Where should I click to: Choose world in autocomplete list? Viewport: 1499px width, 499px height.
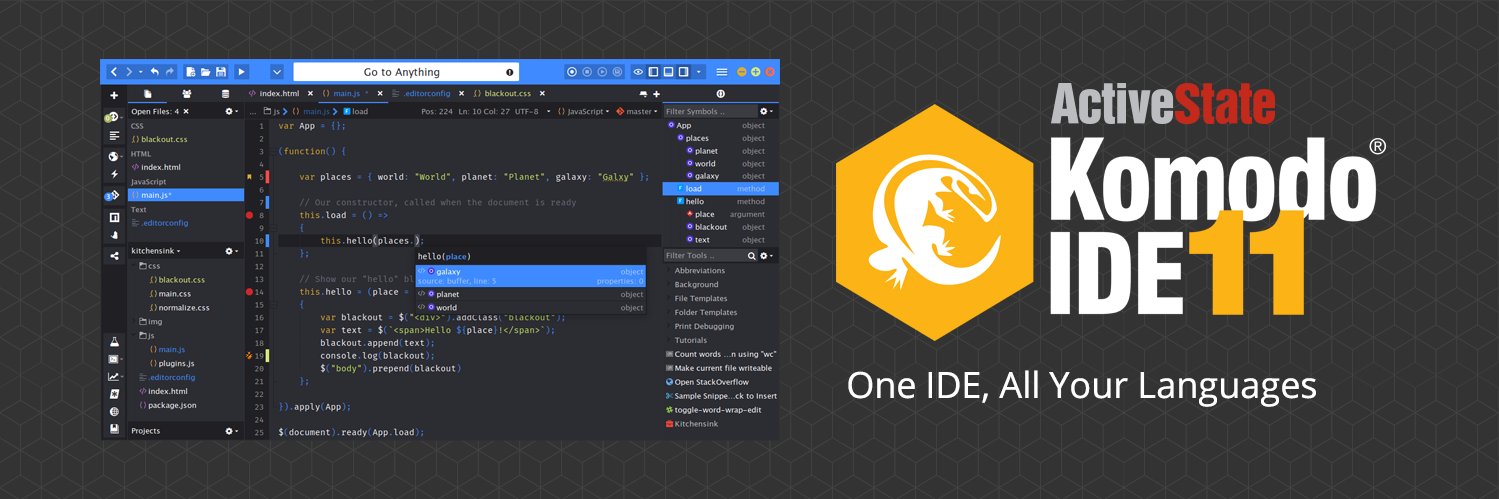pyautogui.click(x=531, y=307)
